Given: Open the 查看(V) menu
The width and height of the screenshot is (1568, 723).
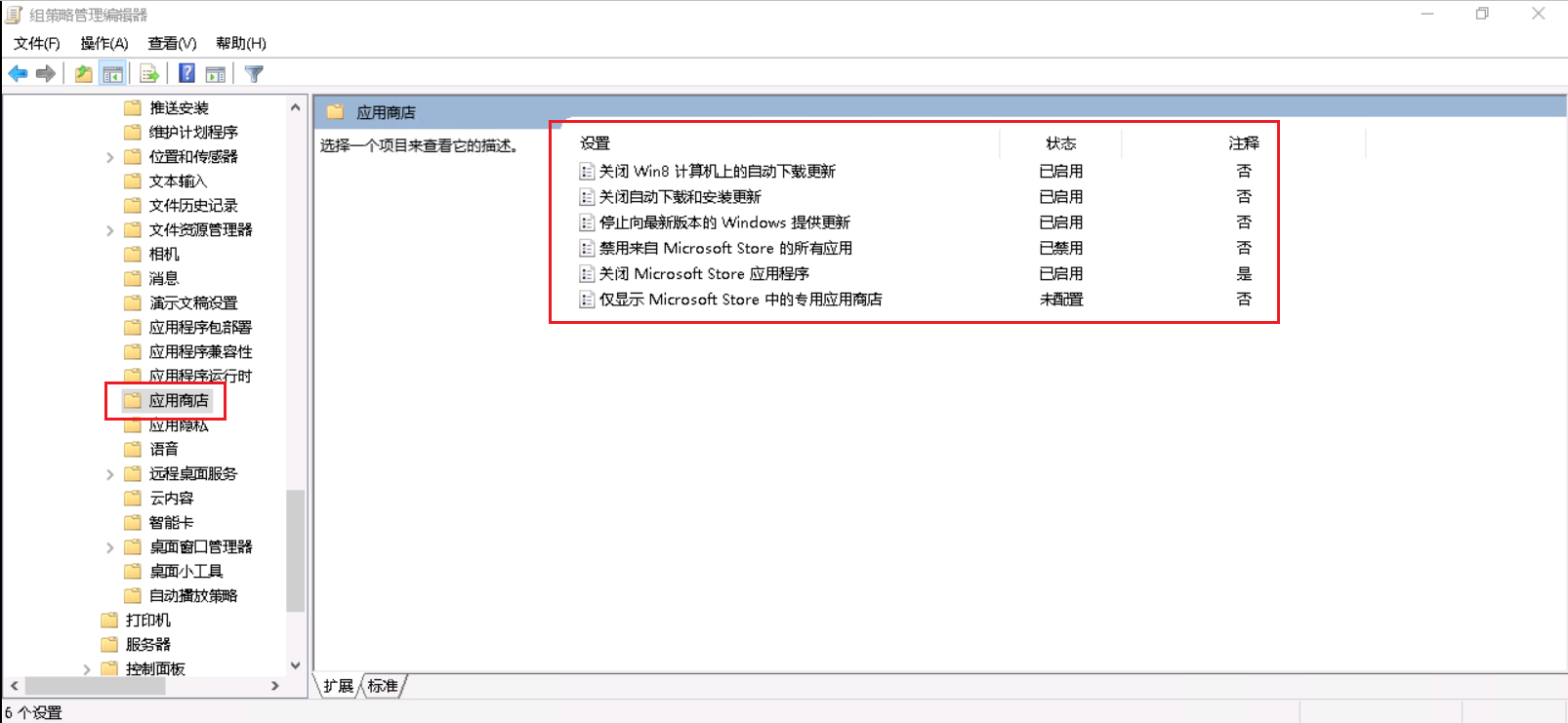Looking at the screenshot, I should pos(172,43).
